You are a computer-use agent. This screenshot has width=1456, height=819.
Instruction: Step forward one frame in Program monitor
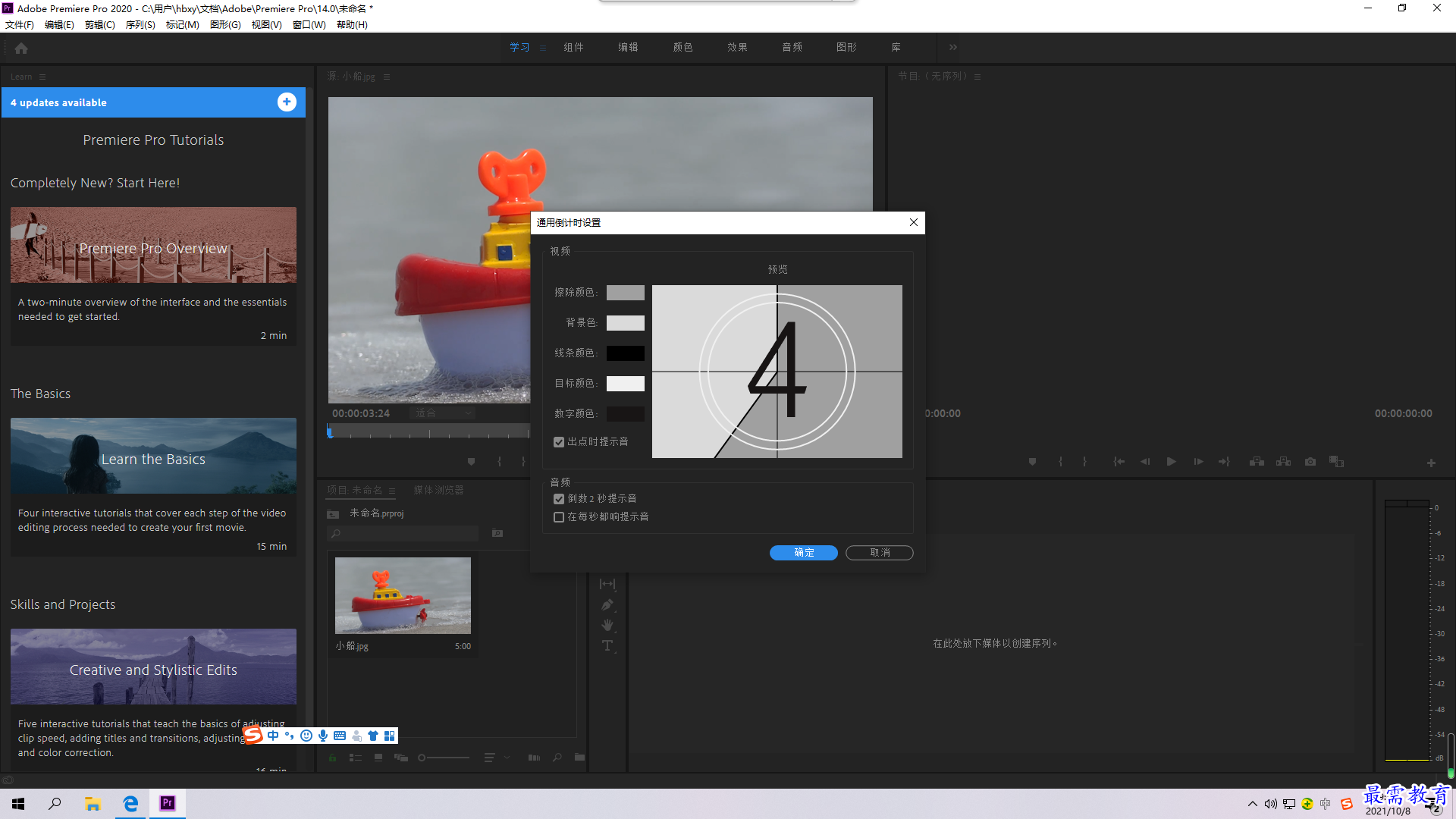(x=1198, y=462)
